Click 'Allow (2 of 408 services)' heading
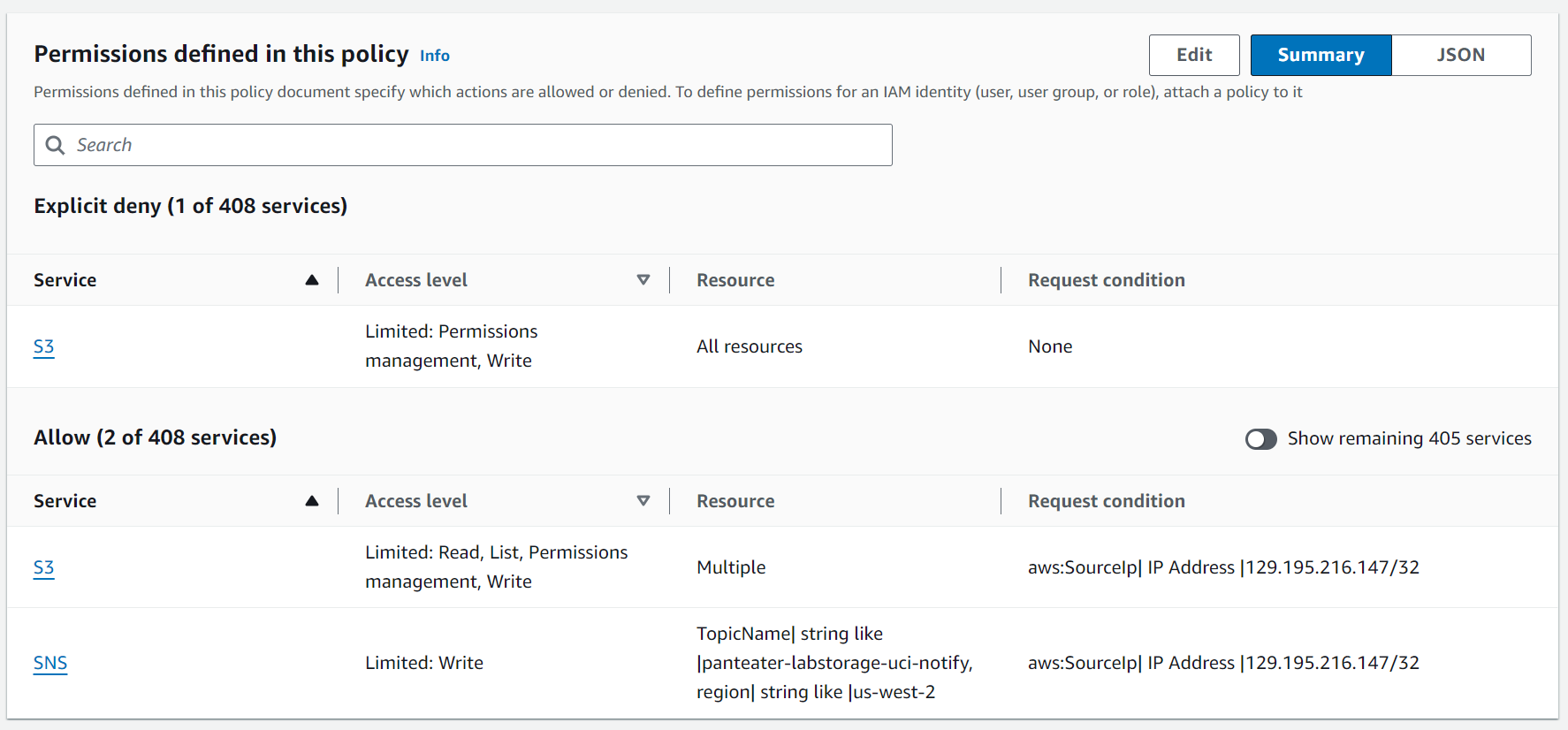 pyautogui.click(x=156, y=437)
